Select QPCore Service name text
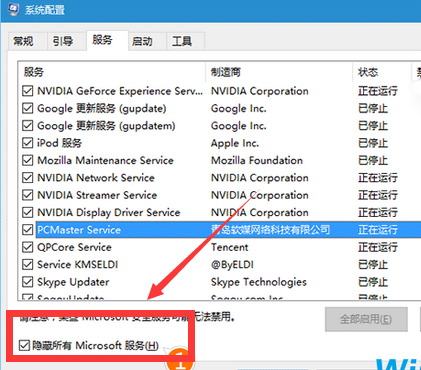 tap(74, 247)
